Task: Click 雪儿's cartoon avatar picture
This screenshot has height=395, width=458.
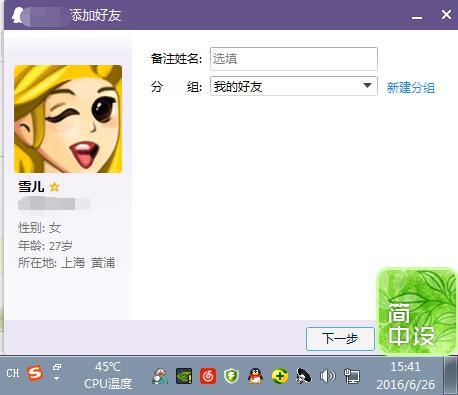Action: 68,119
